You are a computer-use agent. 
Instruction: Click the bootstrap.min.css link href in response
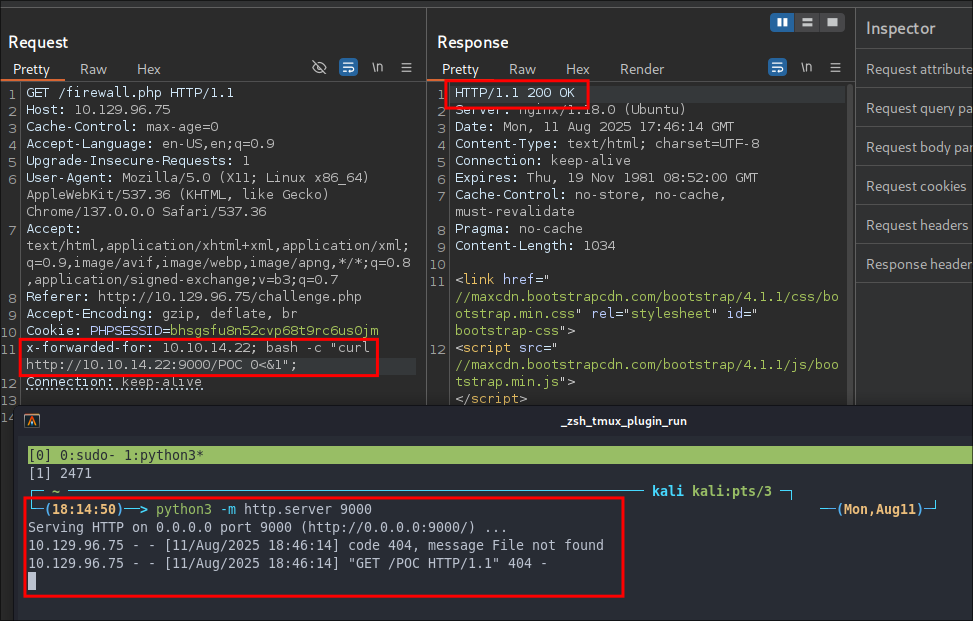pos(647,305)
